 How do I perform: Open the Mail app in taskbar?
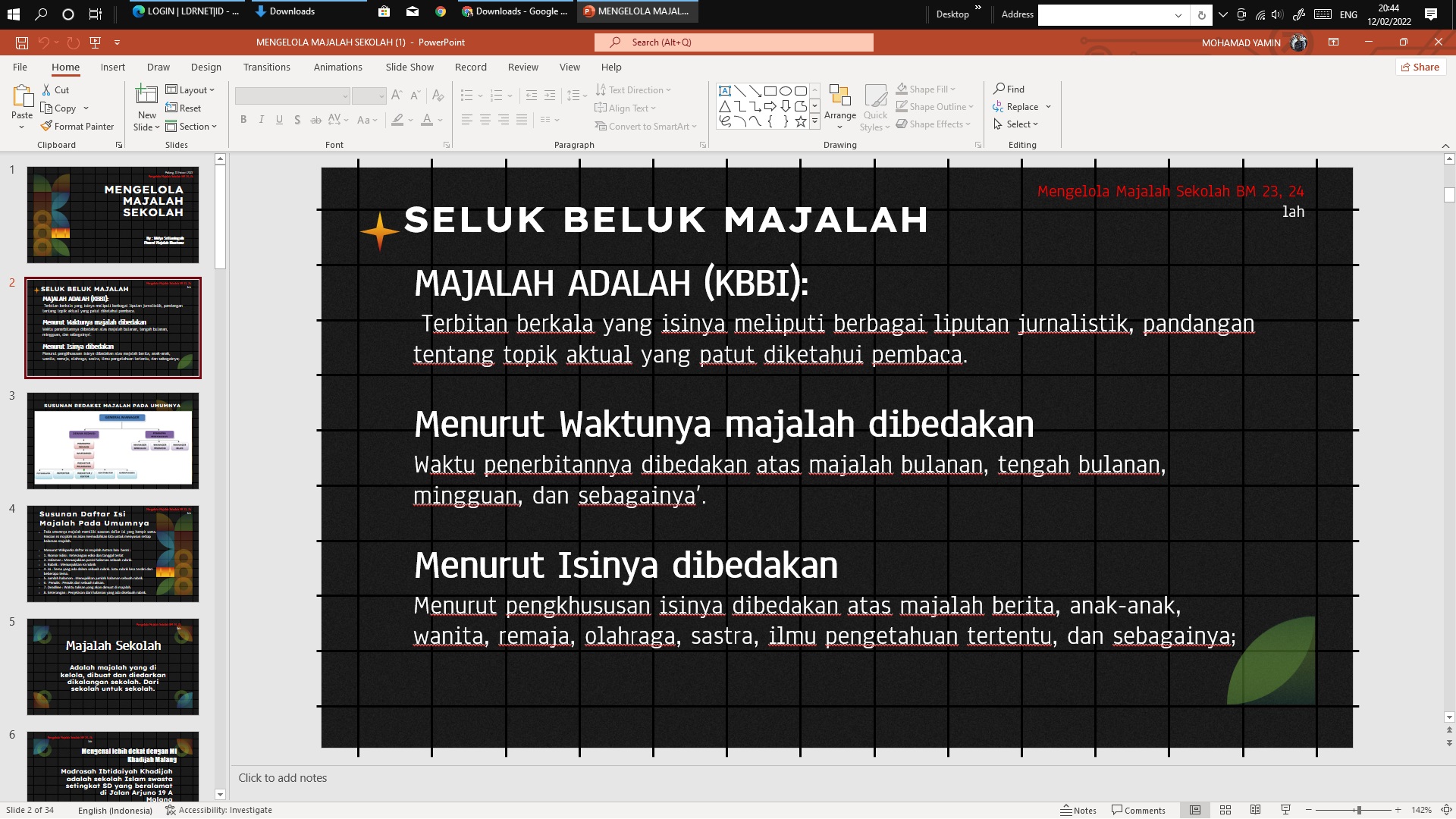(x=412, y=11)
